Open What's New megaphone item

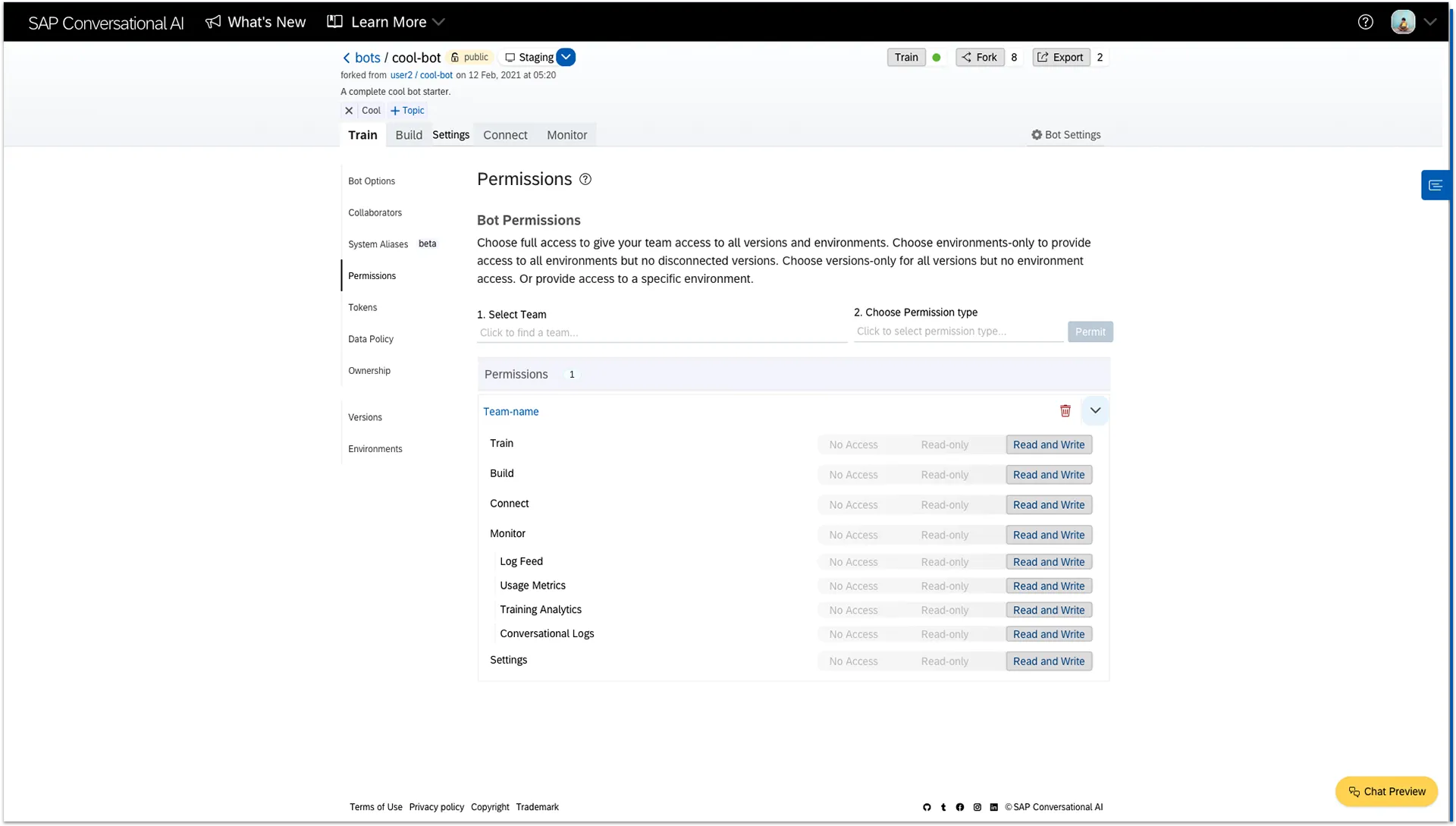256,22
